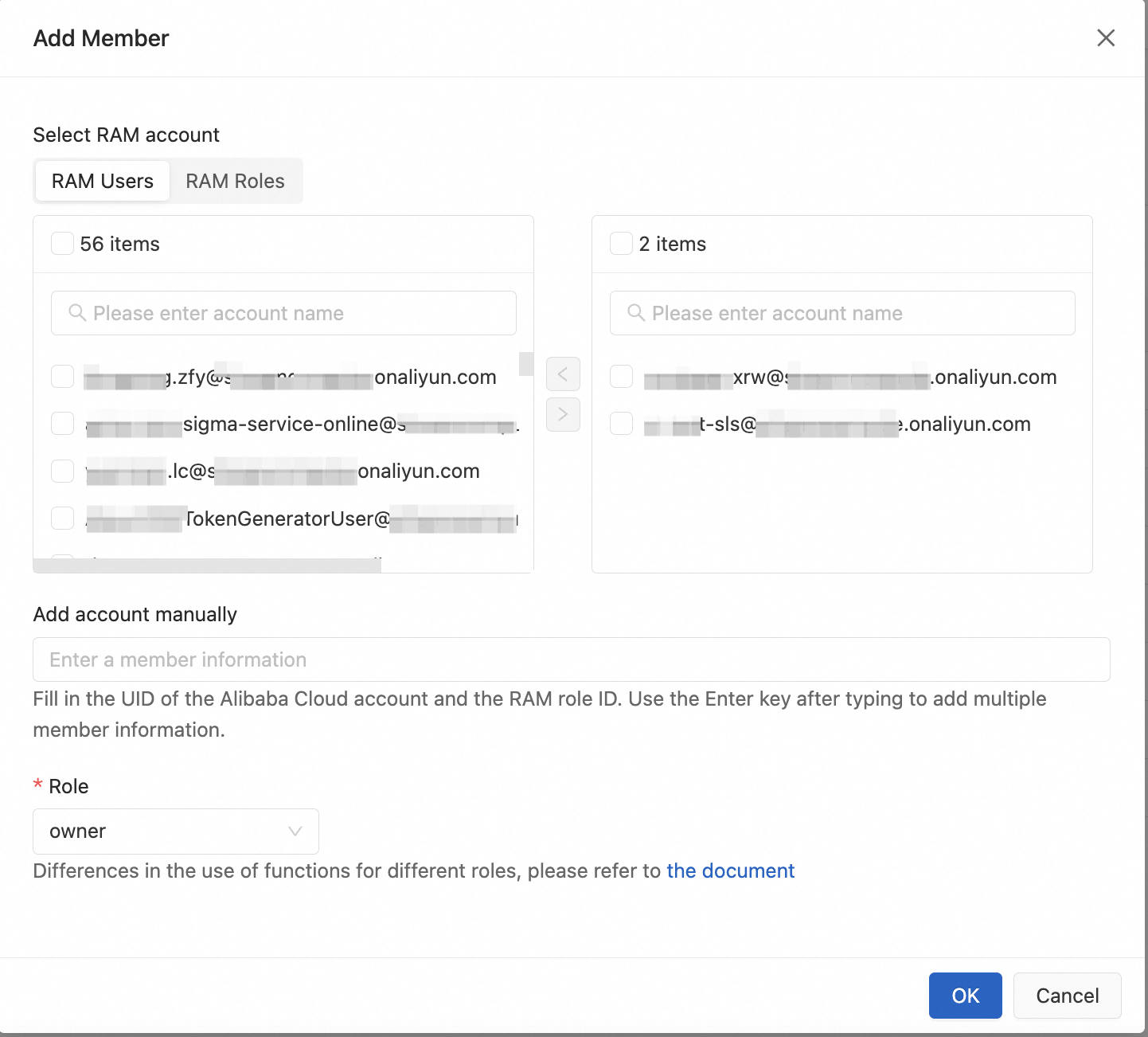The width and height of the screenshot is (1148, 1037).
Task: Close the Add Member dialog
Action: (1105, 38)
